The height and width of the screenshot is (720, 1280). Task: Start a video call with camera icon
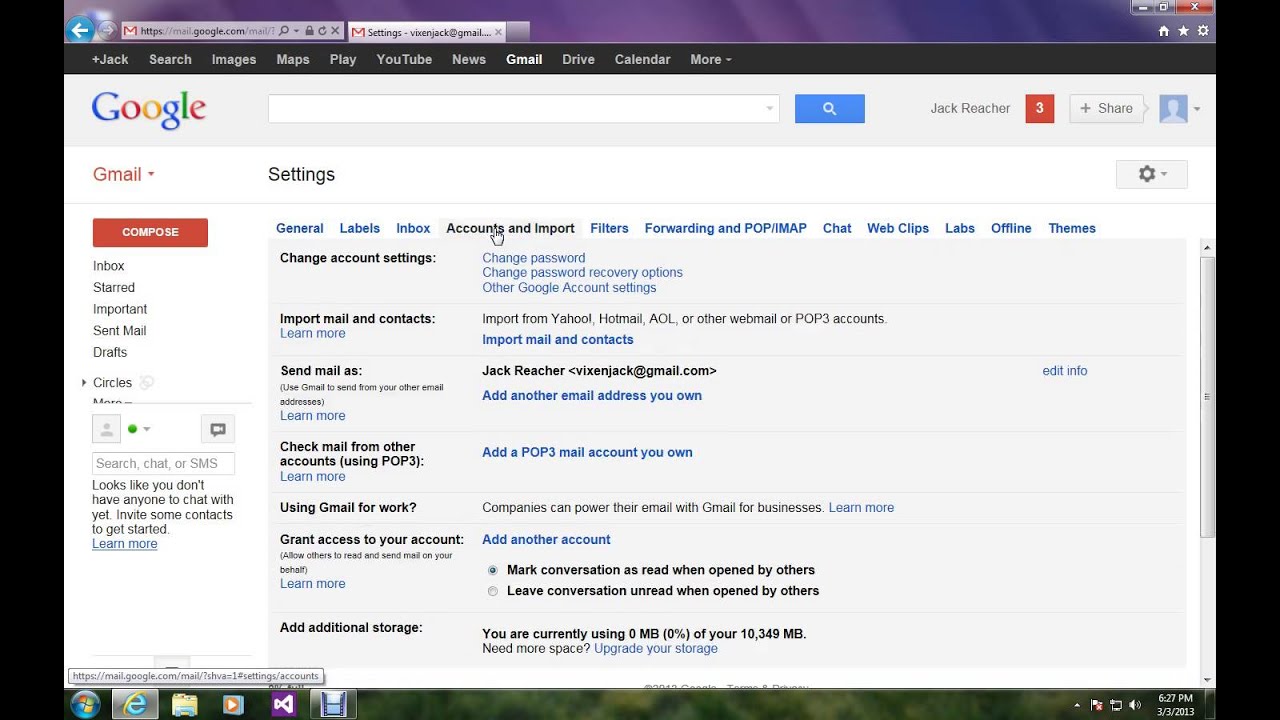[x=218, y=429]
